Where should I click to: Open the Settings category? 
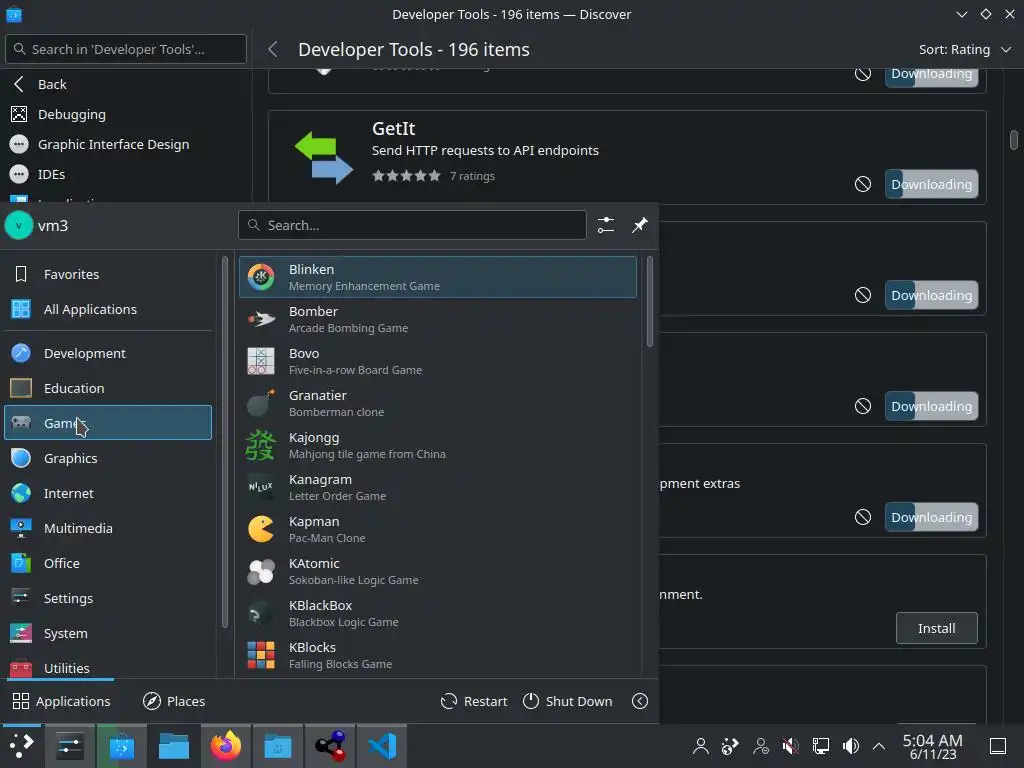[108, 598]
